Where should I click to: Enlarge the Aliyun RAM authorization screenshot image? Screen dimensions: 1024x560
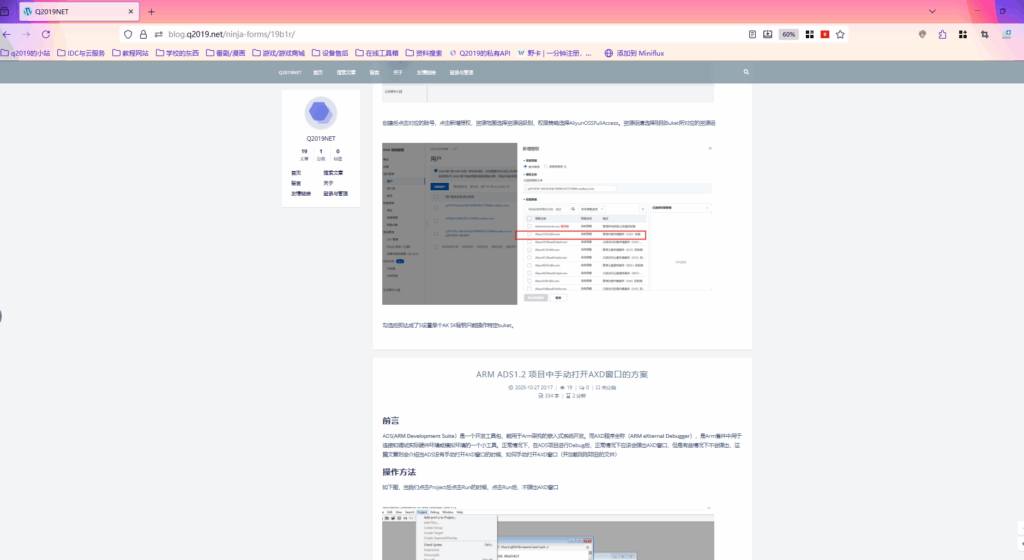548,224
